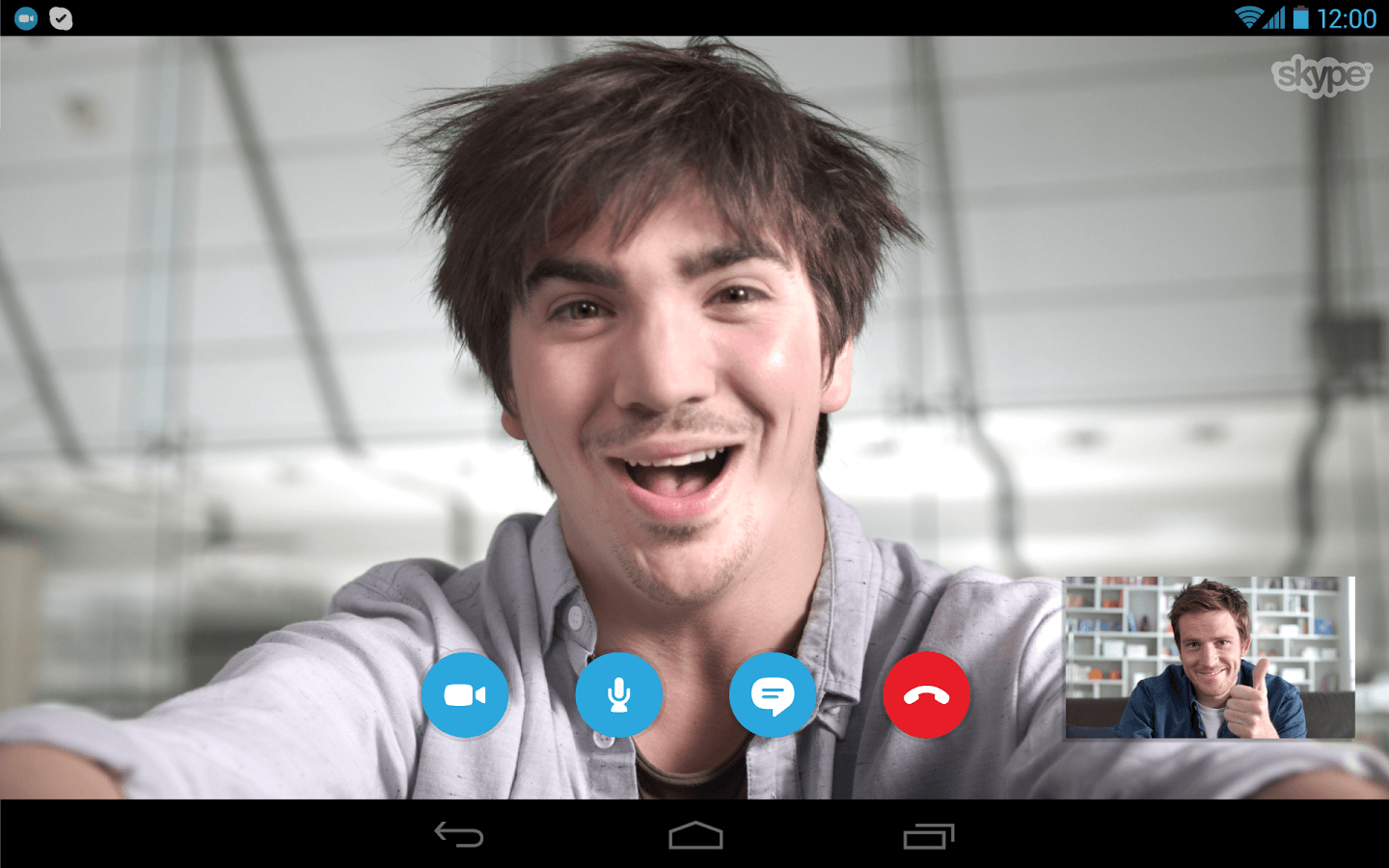This screenshot has width=1389, height=868.
Task: Click the Skype logo watermark
Action: pos(1321,77)
